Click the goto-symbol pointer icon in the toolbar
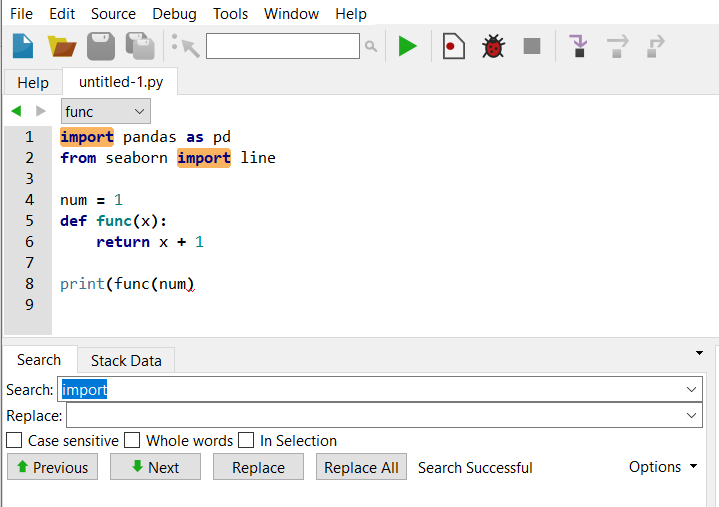Screen dimensions: 719x507 pyautogui.click(x=185, y=46)
